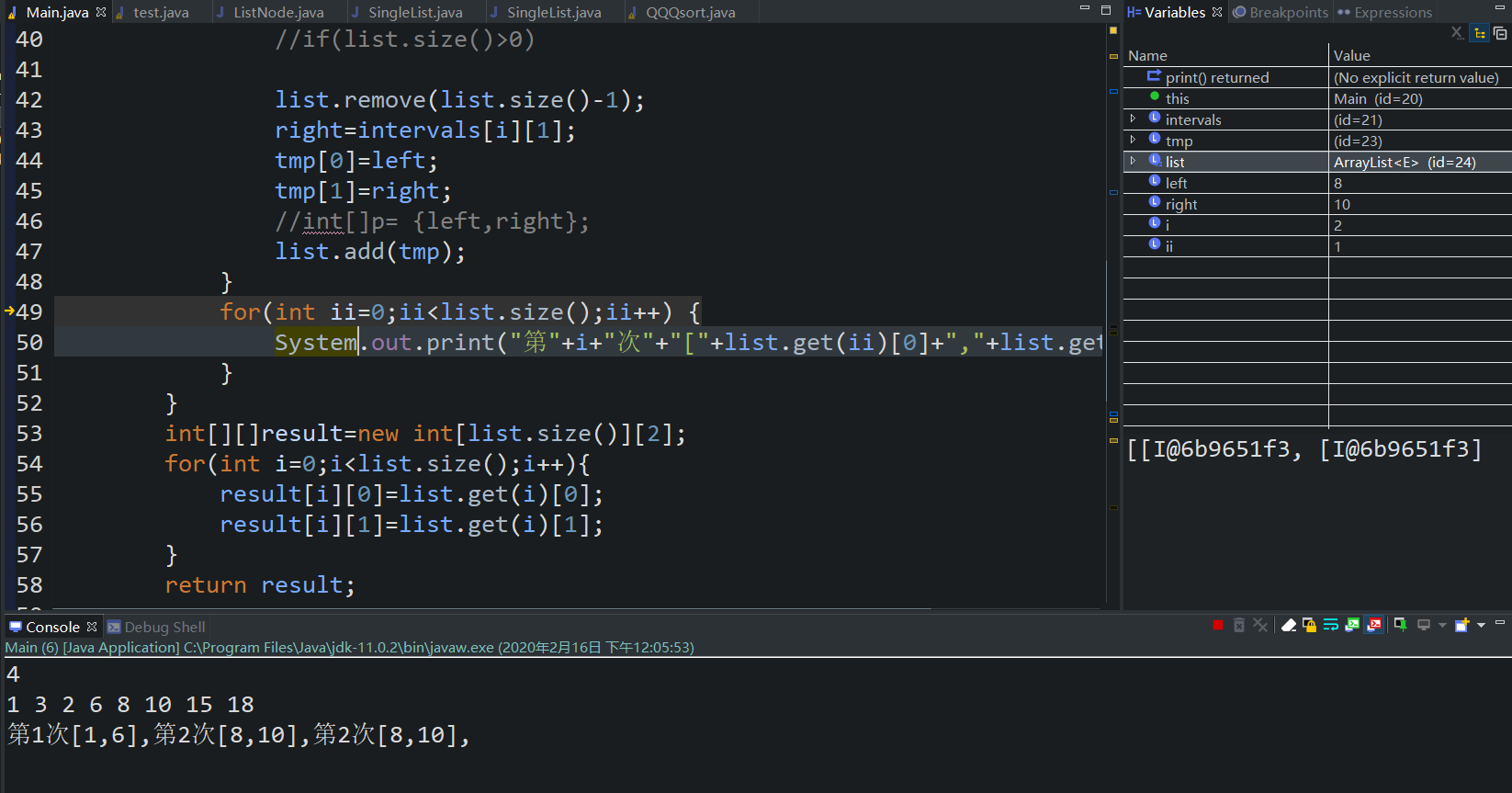This screenshot has width=1512, height=793.
Task: Click console input line '1 3 2 6 8 10 15 18'
Action: click(x=130, y=705)
